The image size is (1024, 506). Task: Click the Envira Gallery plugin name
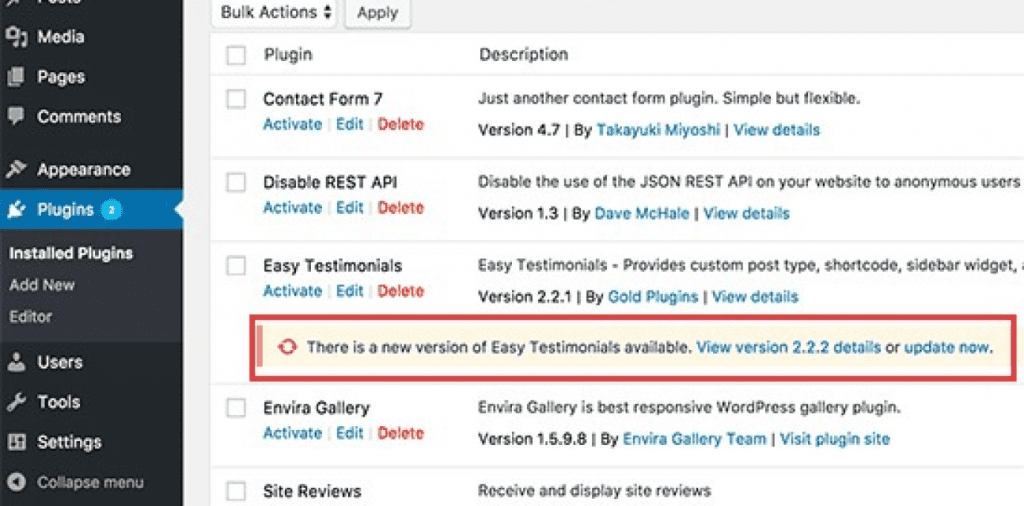coord(316,408)
